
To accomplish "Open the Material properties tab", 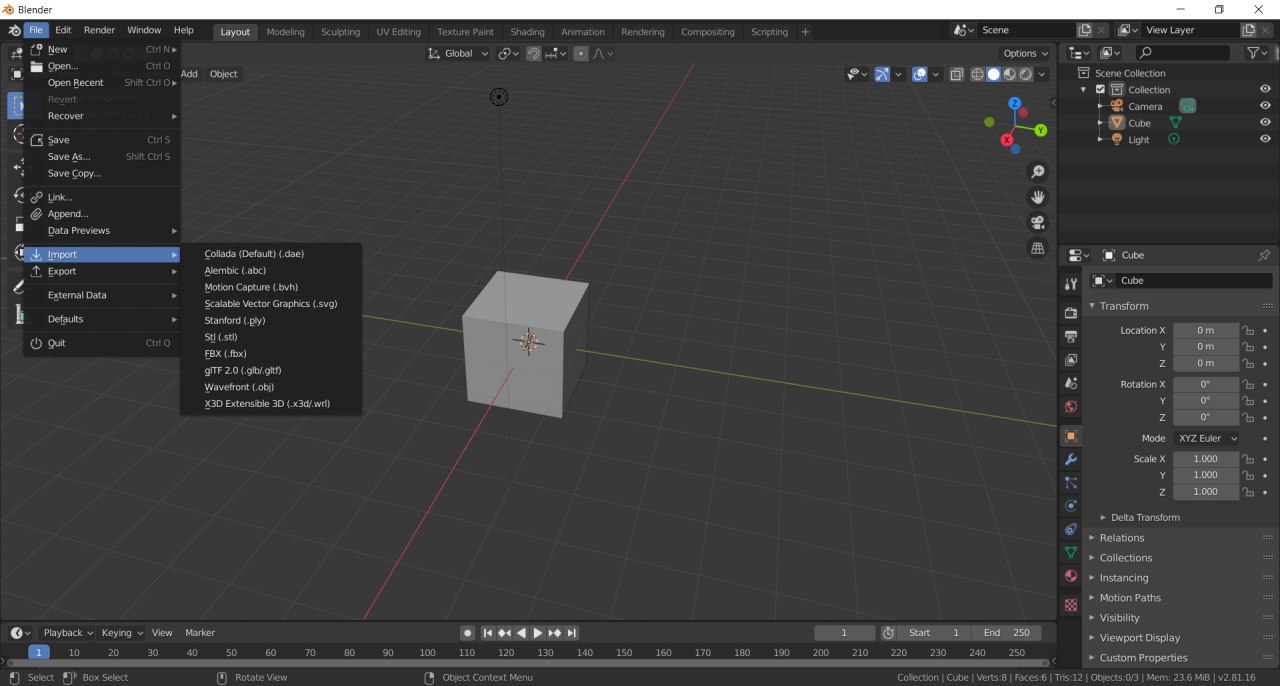I will click(1071, 576).
